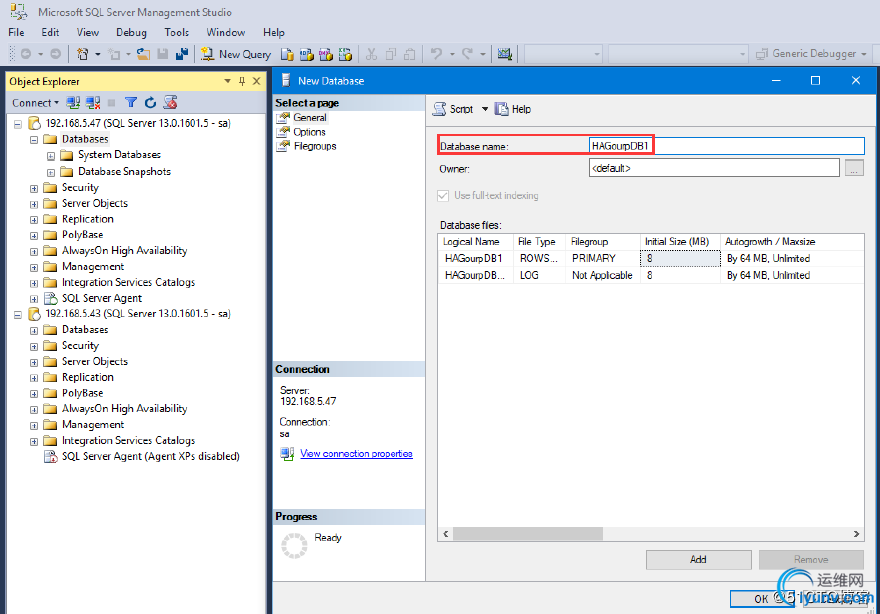Click the Copy toolbar icon
The height and width of the screenshot is (614, 880).
[x=391, y=54]
